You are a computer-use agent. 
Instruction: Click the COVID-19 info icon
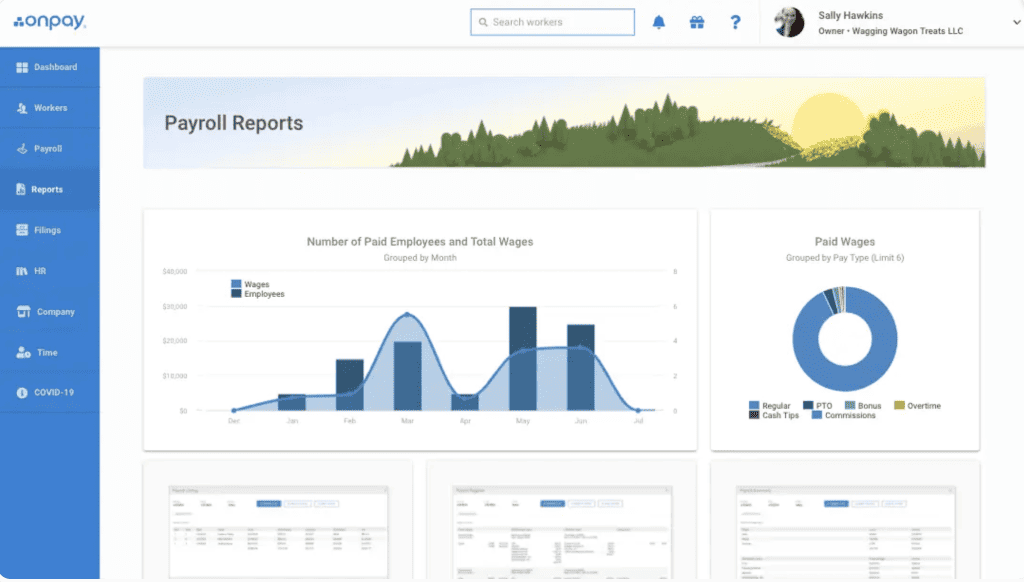22,393
